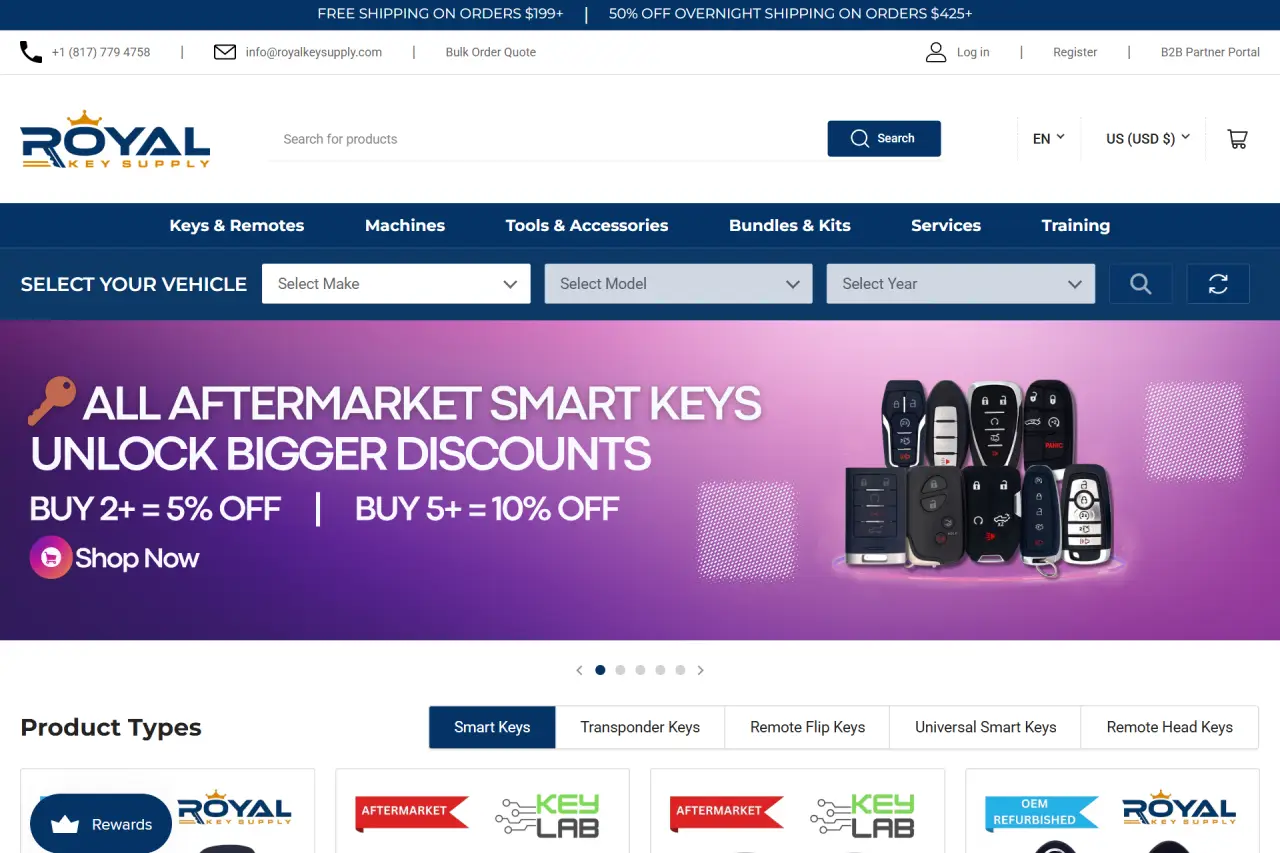Open the Keys & Remotes menu
The image size is (1280, 853).
[237, 226]
